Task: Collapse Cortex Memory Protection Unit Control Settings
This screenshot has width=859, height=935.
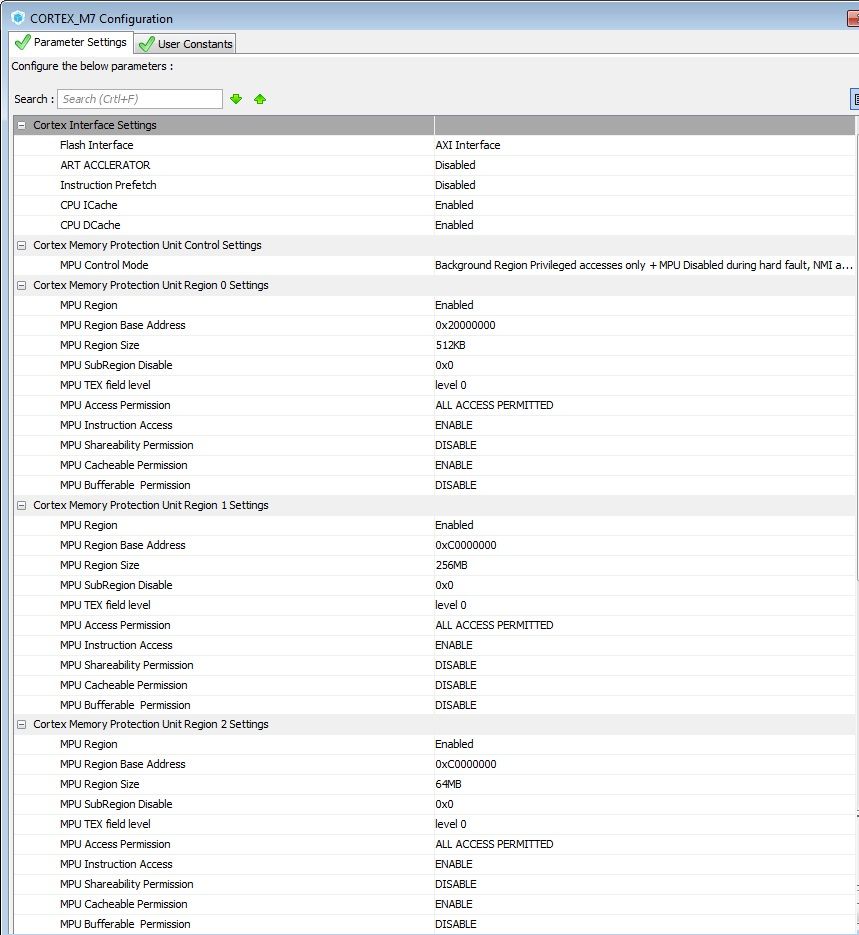Action: (21, 245)
